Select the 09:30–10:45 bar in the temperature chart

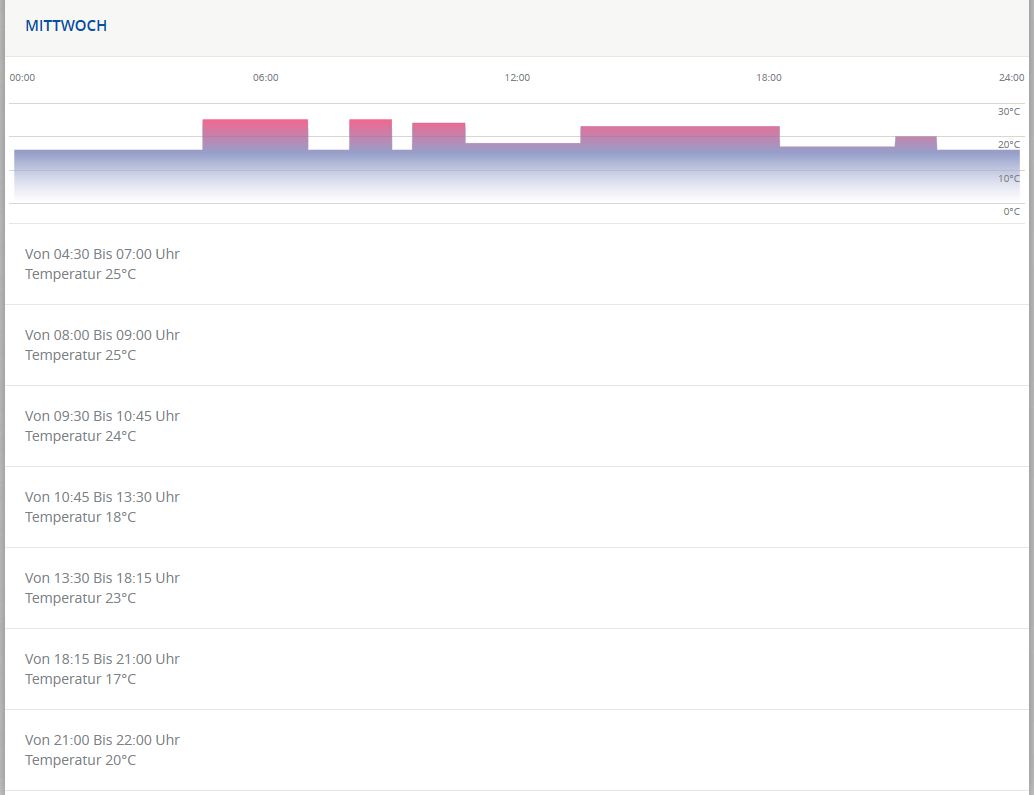(438, 137)
